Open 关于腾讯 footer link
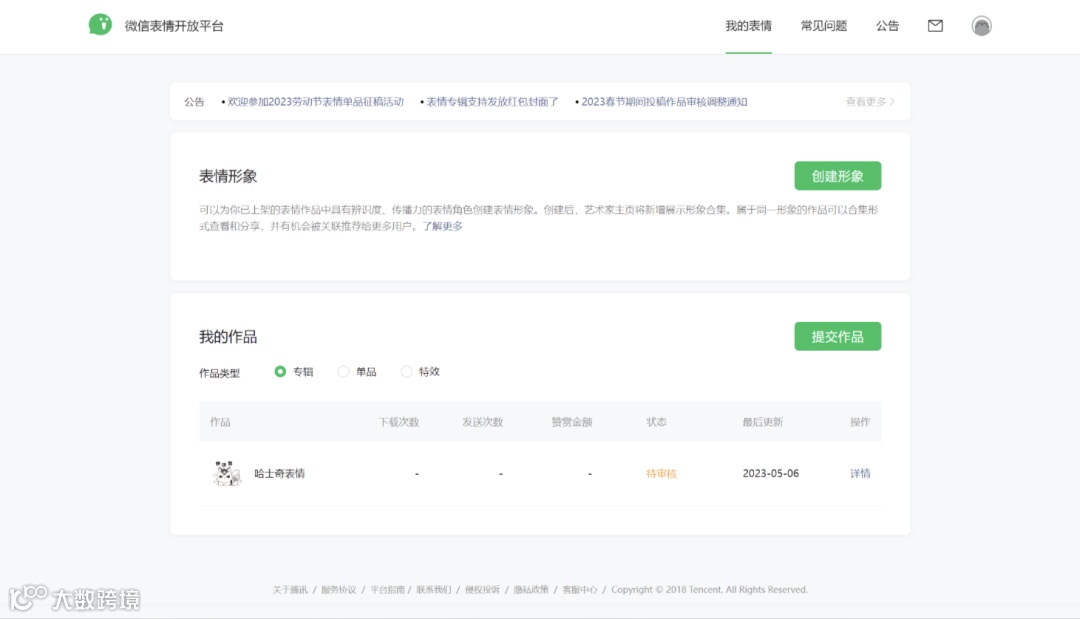Image resolution: width=1080 pixels, height=619 pixels. [x=290, y=589]
